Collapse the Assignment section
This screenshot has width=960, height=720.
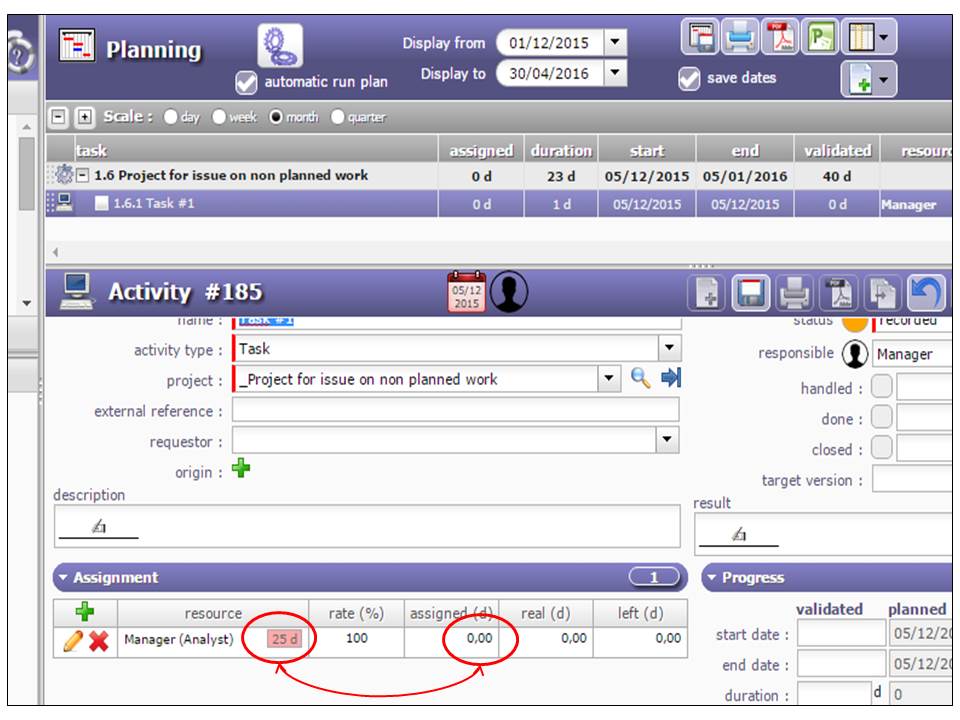[x=63, y=577]
